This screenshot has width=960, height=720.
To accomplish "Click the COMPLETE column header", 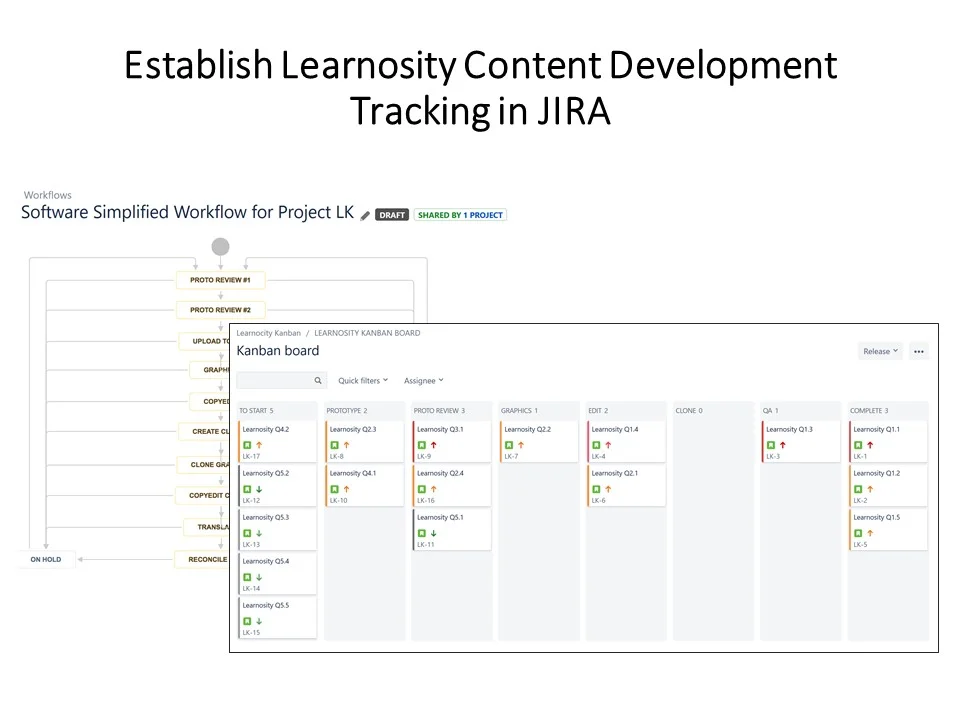I will pos(869,411).
